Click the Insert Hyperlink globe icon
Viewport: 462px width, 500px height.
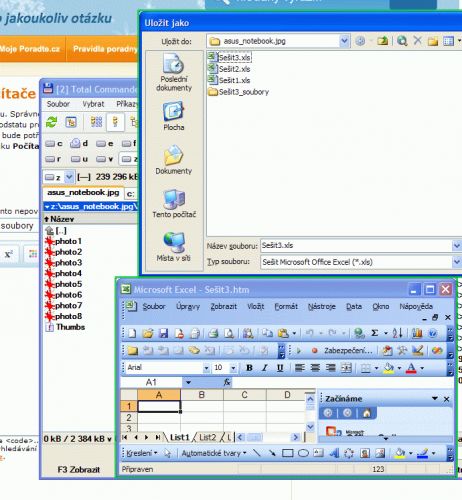359,333
